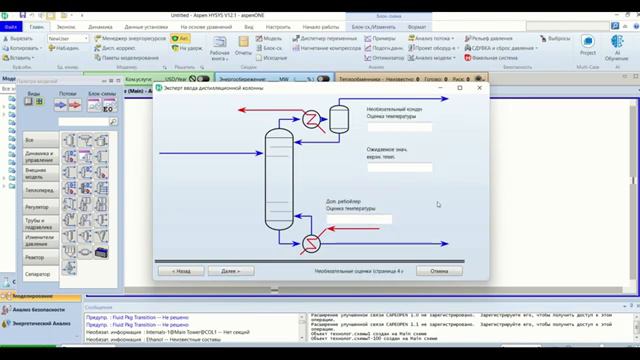Click the < Назад button in wizard
The width and height of the screenshot is (640, 360).
[x=181, y=271]
